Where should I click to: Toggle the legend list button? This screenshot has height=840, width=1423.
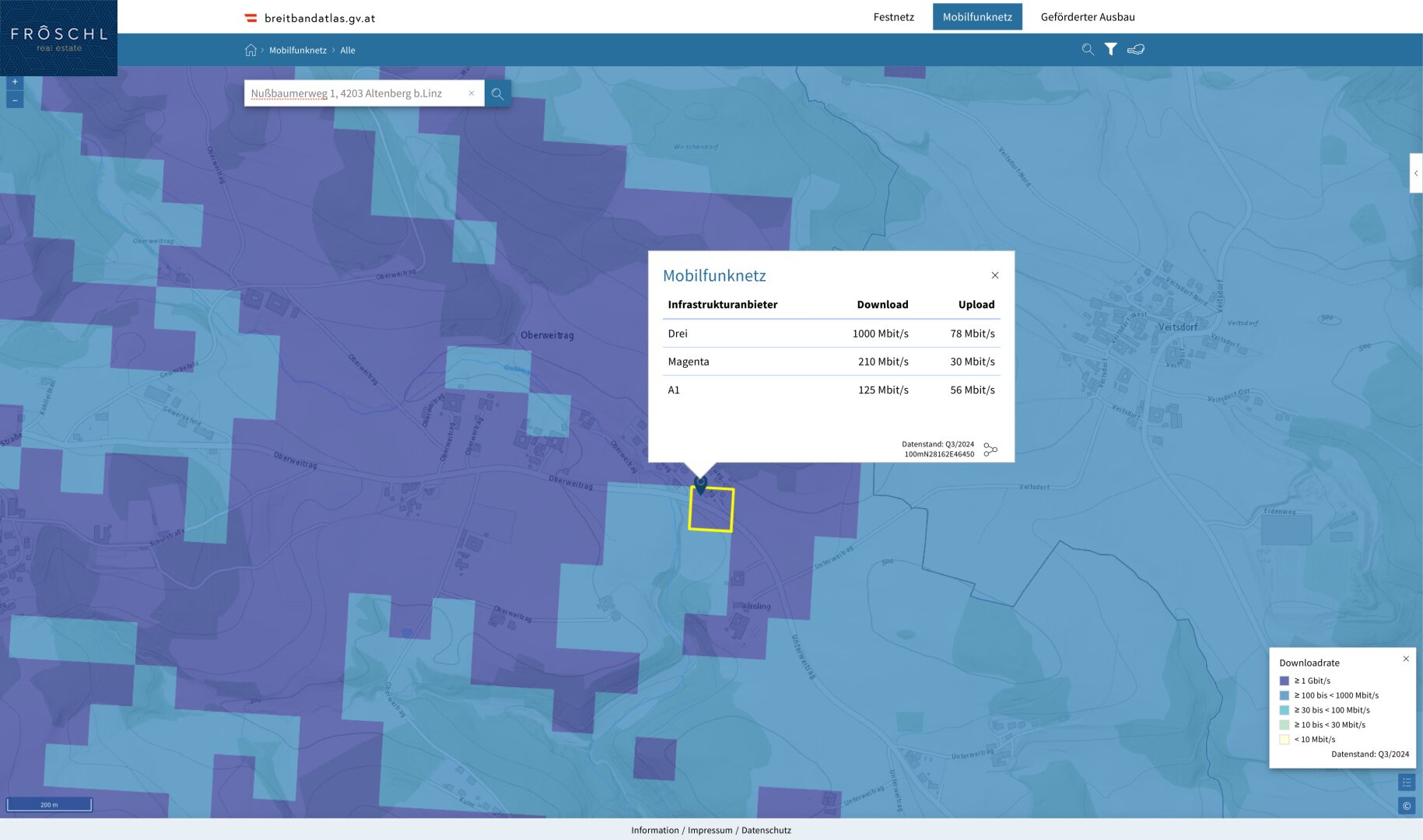1407,782
